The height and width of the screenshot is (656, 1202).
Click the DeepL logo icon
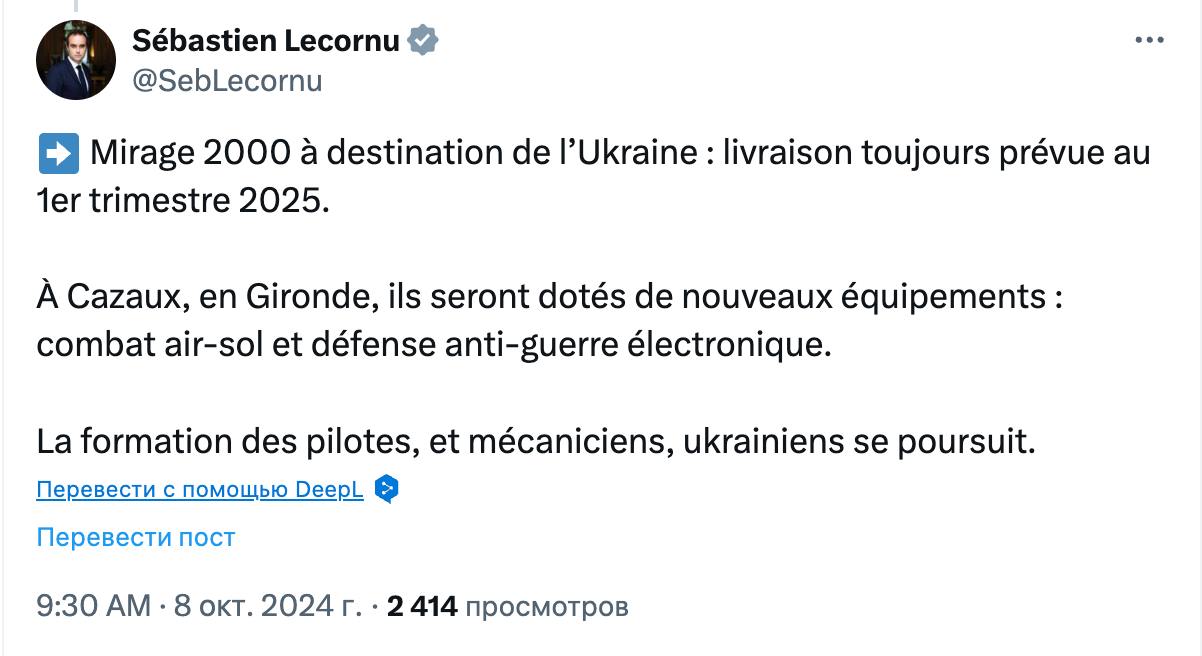point(387,489)
